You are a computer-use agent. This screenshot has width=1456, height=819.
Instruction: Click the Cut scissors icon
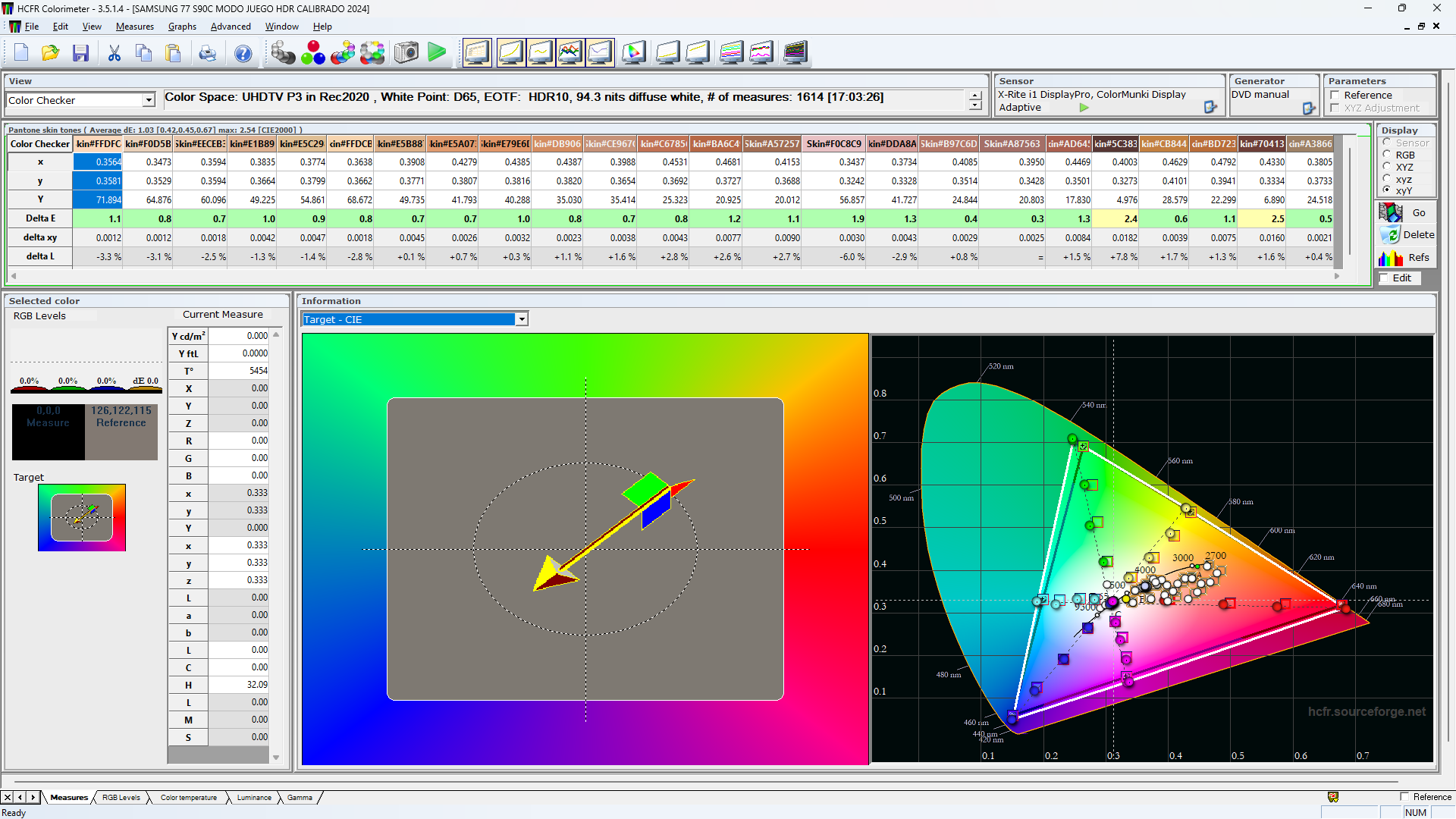click(115, 53)
